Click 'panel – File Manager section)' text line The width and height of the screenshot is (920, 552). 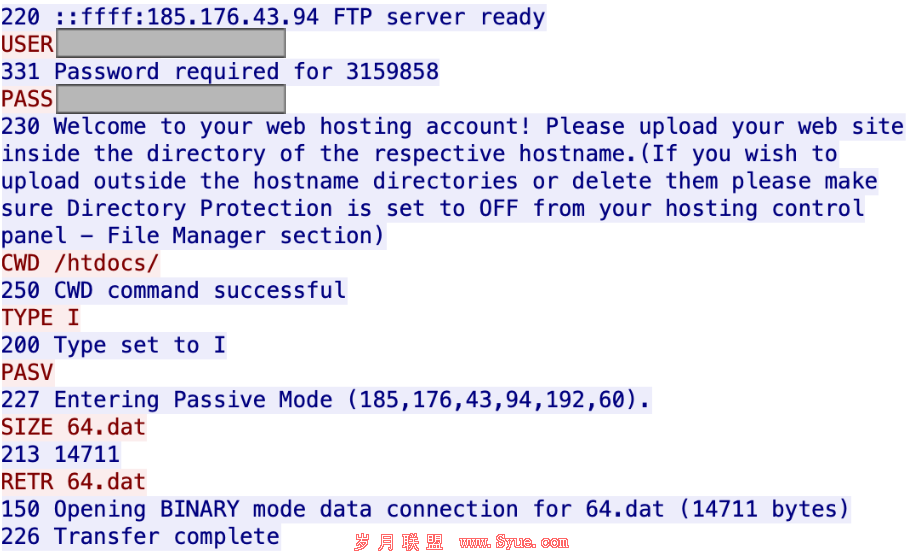(x=193, y=236)
